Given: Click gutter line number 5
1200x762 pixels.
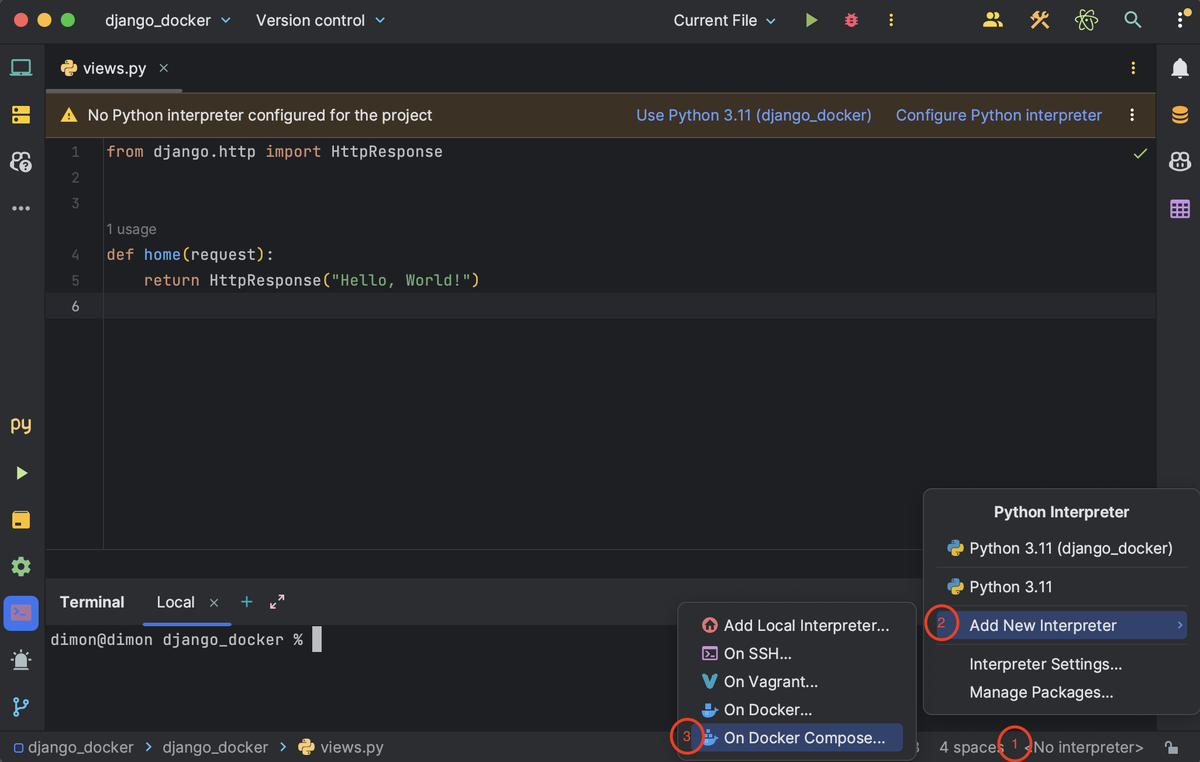Looking at the screenshot, I should click(76, 280).
